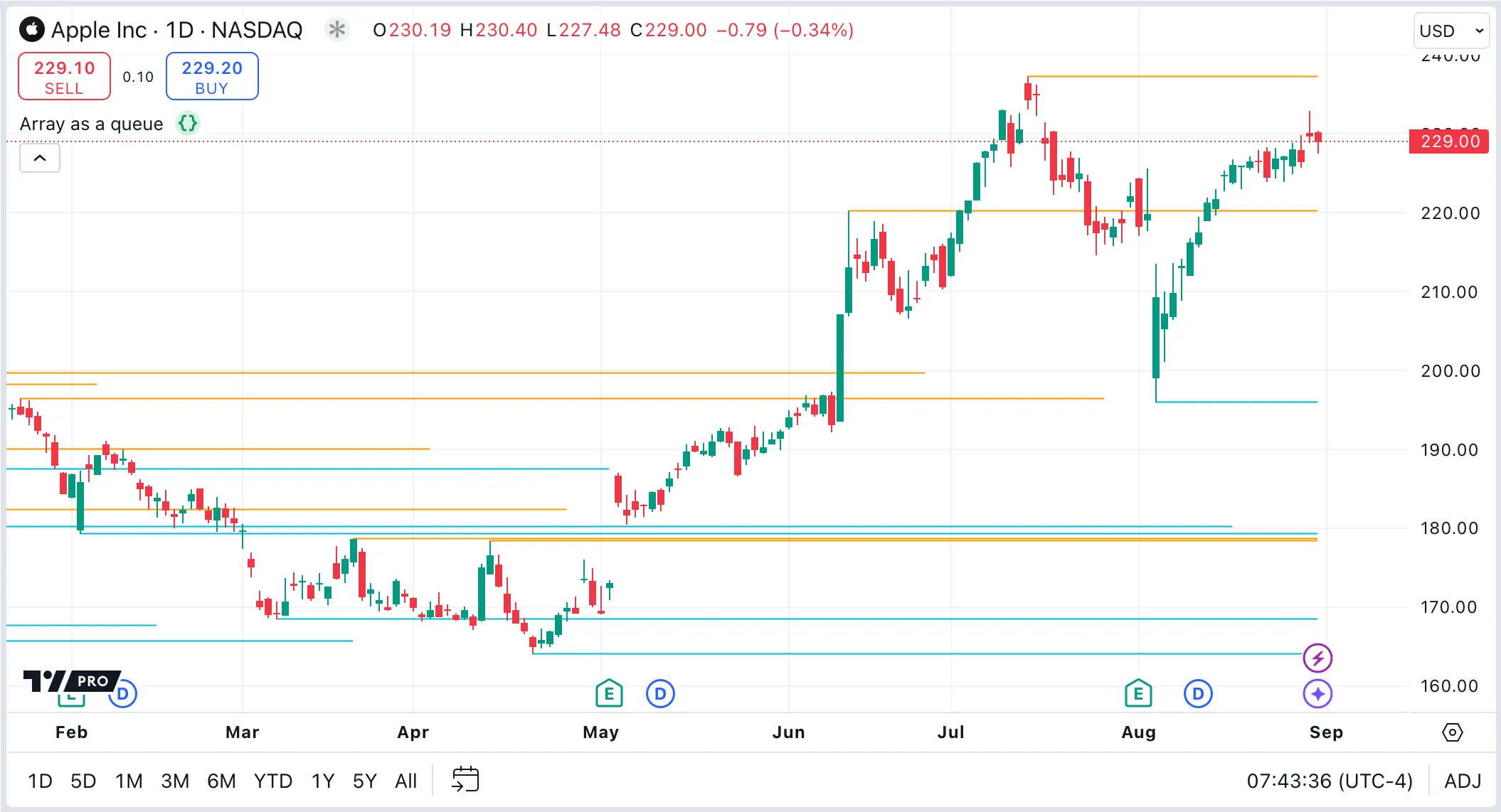Switch to 5Y time range
Screen dimensions: 1501x812
click(x=364, y=781)
